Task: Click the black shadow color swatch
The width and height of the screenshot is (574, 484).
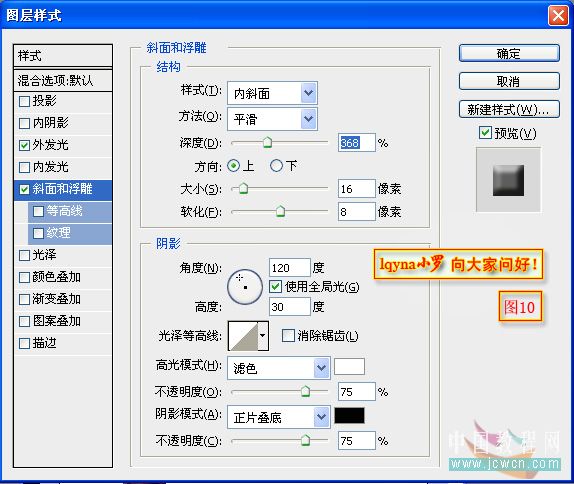Action: 349,416
